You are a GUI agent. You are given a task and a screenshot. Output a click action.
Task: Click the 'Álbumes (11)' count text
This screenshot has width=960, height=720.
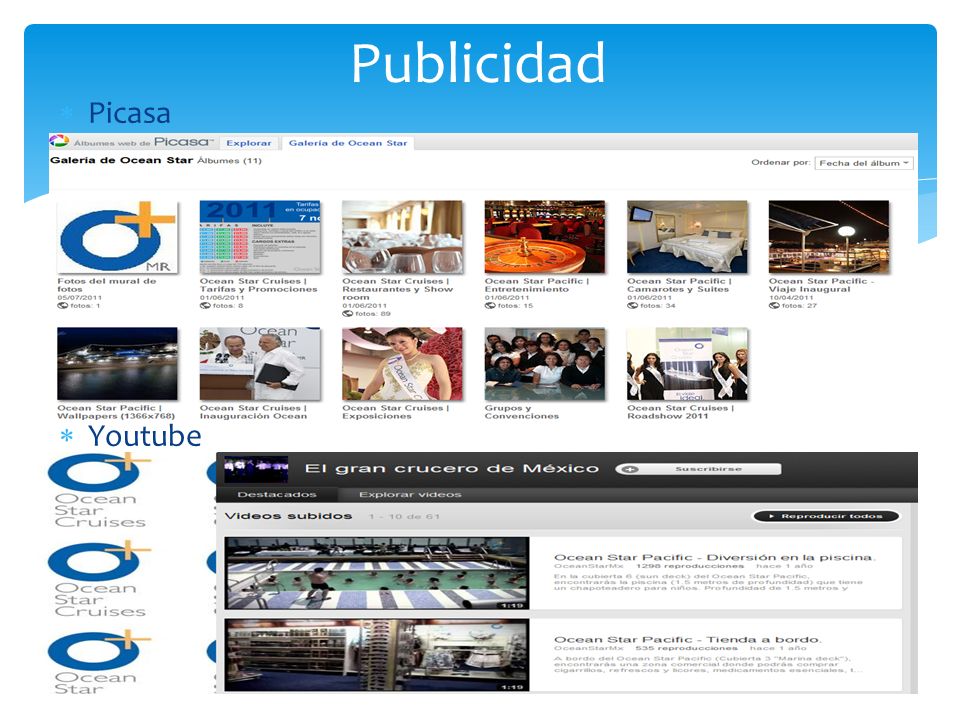pos(229,160)
